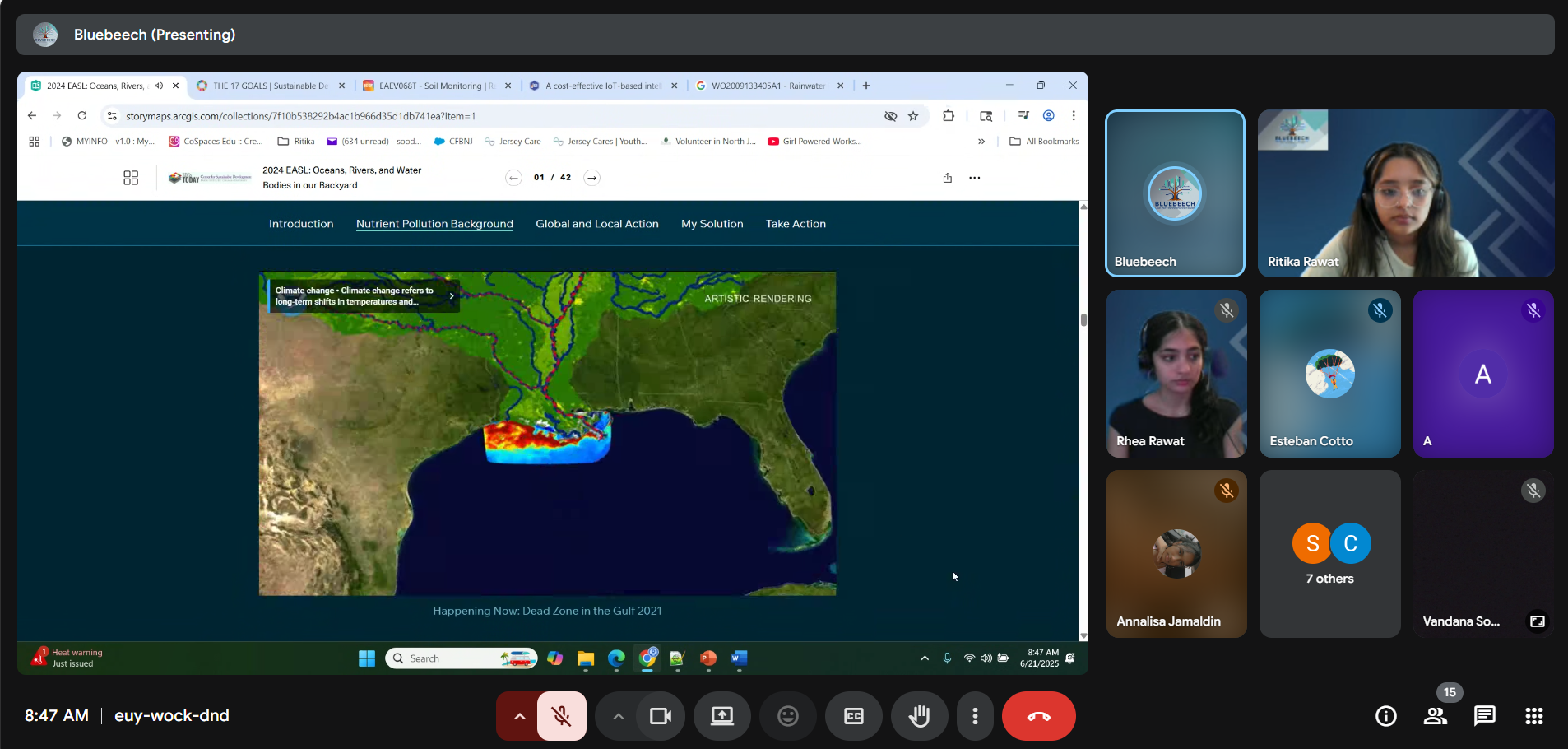This screenshot has height=749, width=1568.
Task: Expand the Climate change tooltip chevron
Action: pos(452,296)
